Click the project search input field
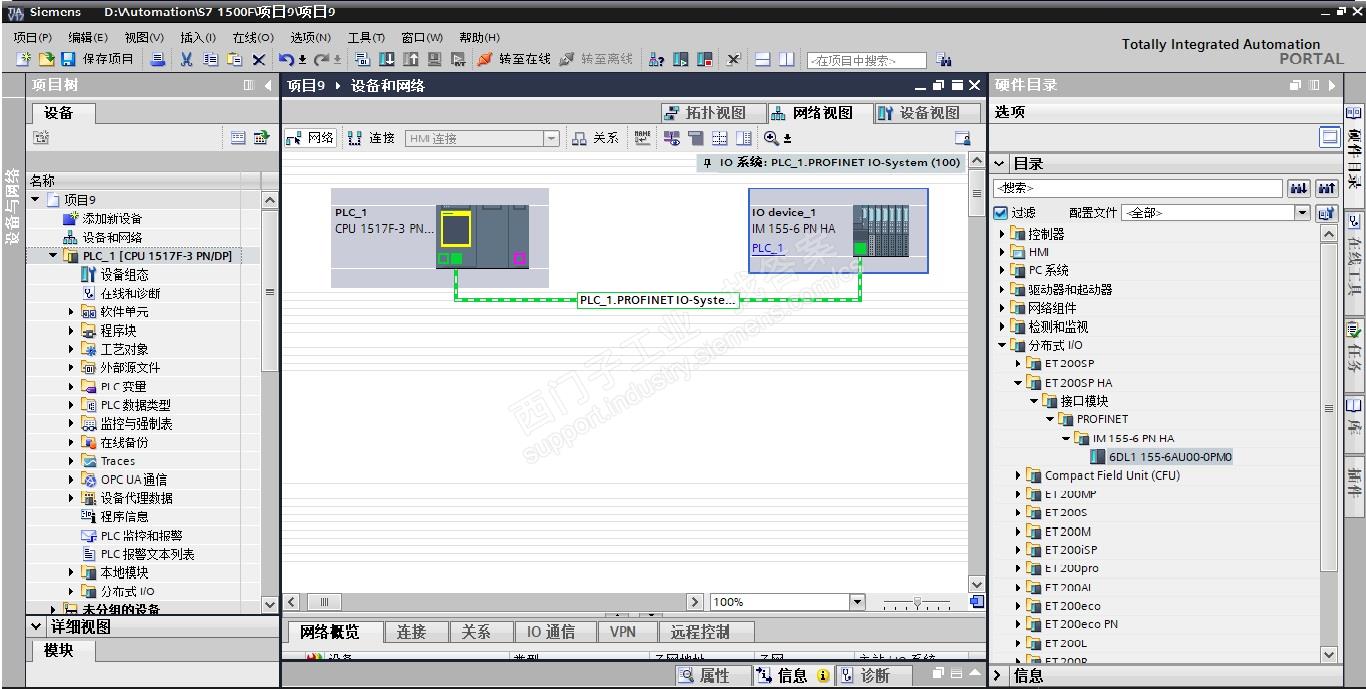This screenshot has width=1366, height=689. [866, 60]
